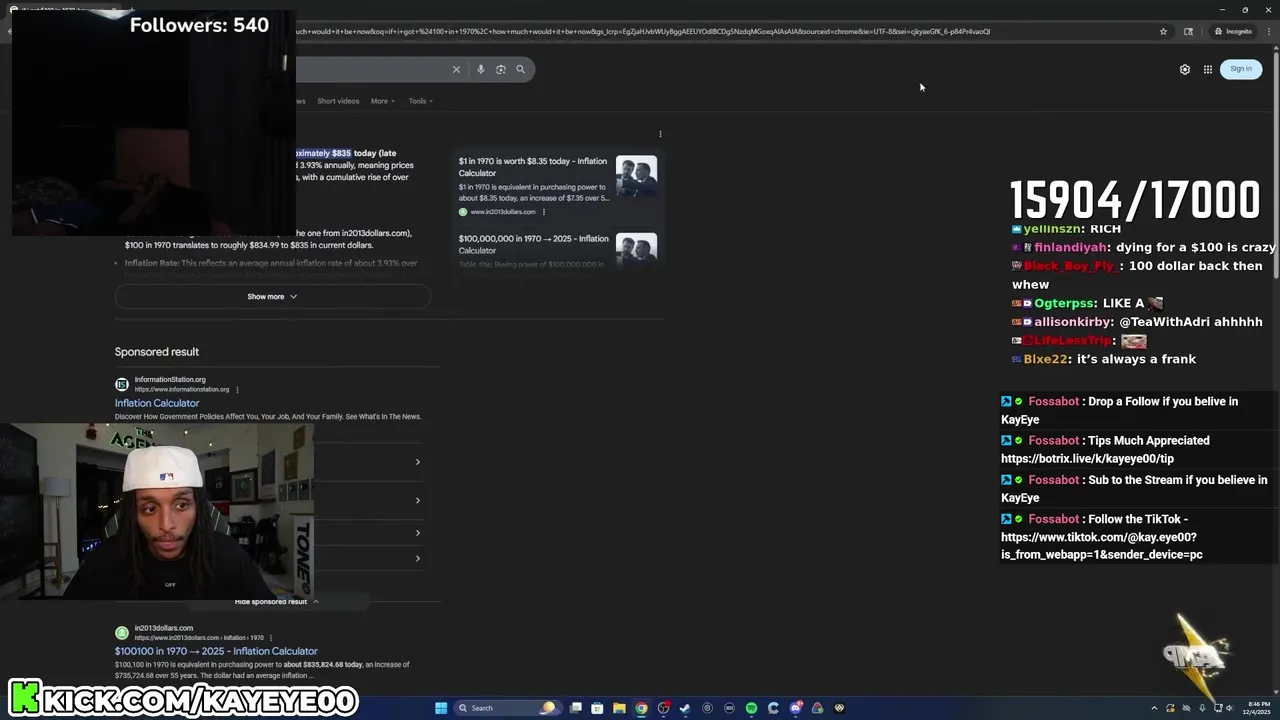The width and height of the screenshot is (1280, 720).
Task: Start voice search with microphone icon
Action: click(481, 69)
